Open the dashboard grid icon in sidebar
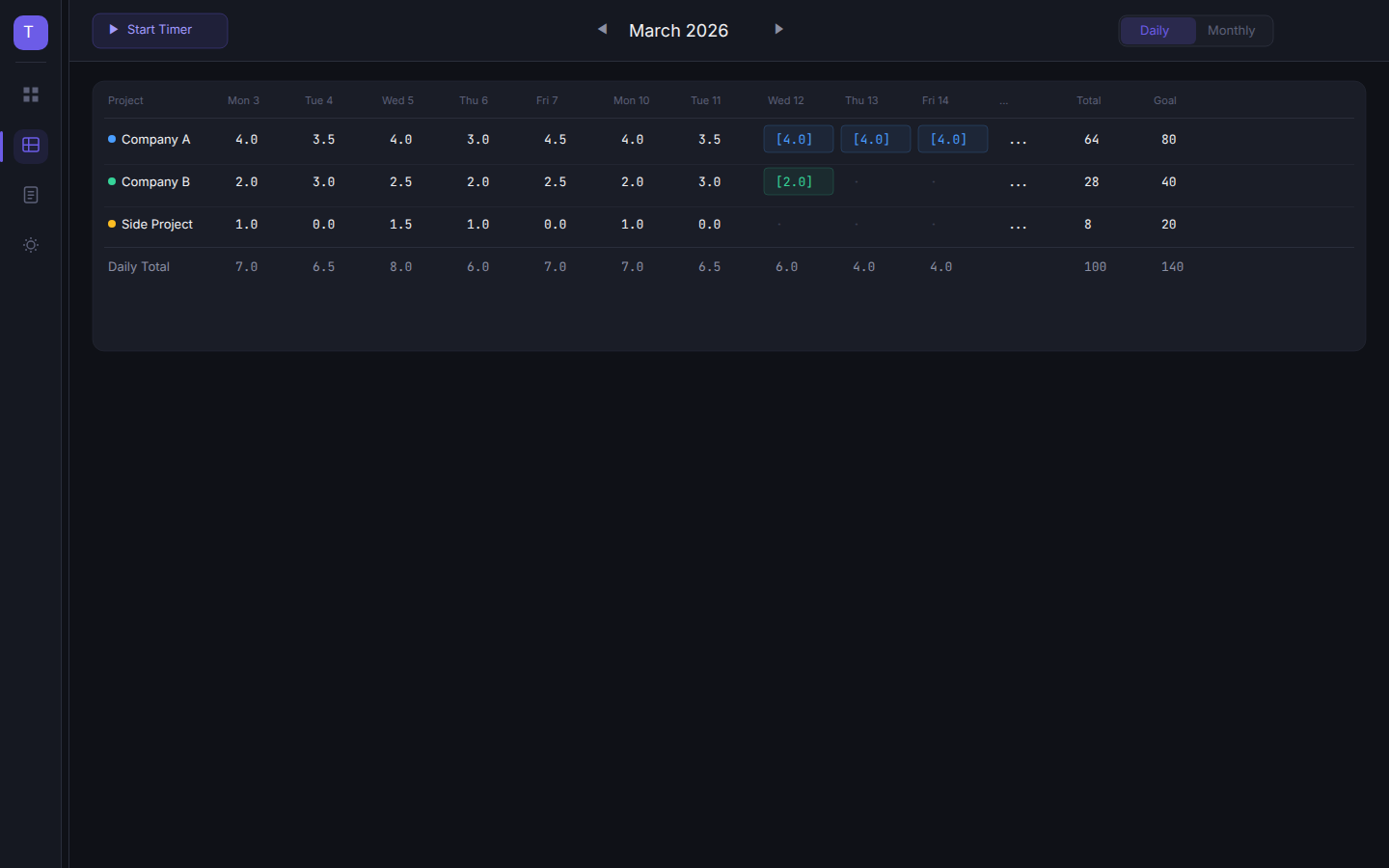 (30, 95)
